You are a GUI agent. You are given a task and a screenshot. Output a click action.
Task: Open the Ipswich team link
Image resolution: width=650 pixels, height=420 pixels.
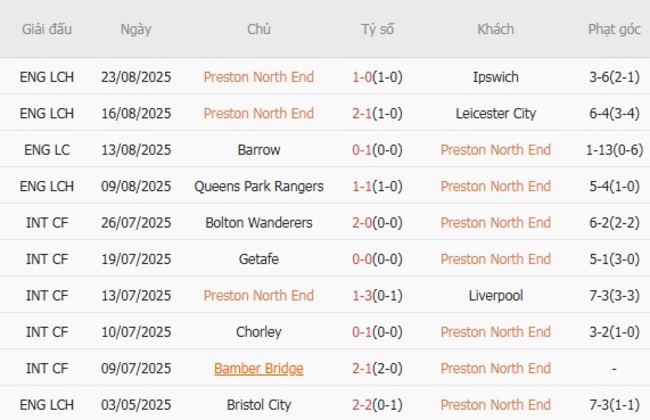coord(495,76)
